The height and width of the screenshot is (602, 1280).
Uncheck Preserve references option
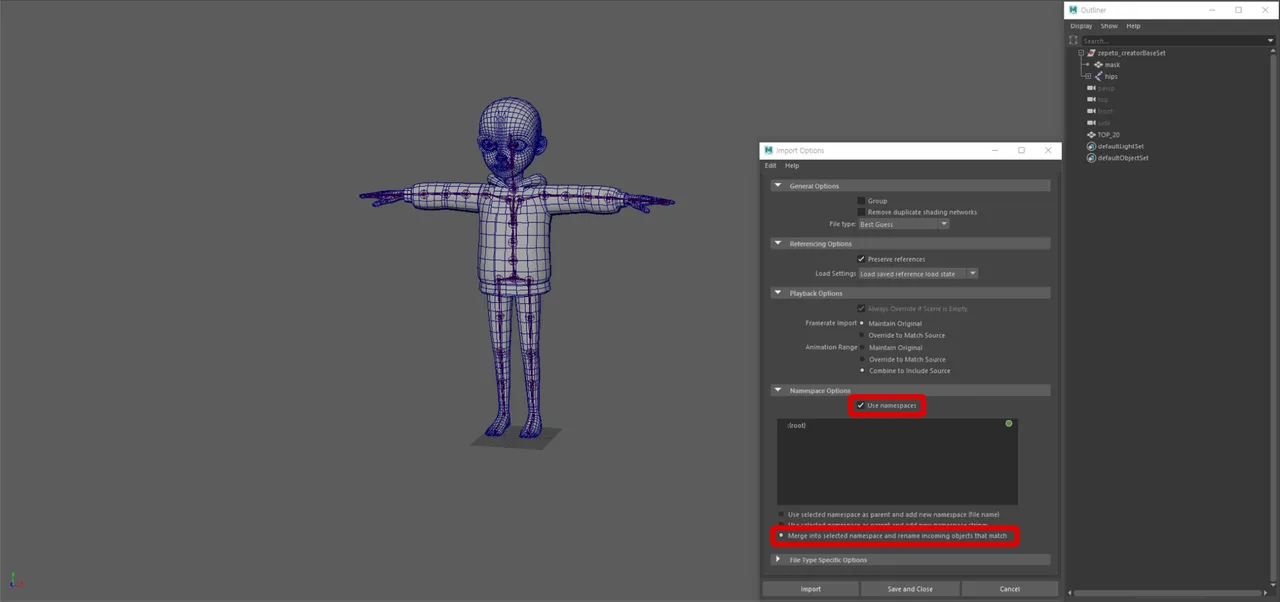pyautogui.click(x=862, y=259)
